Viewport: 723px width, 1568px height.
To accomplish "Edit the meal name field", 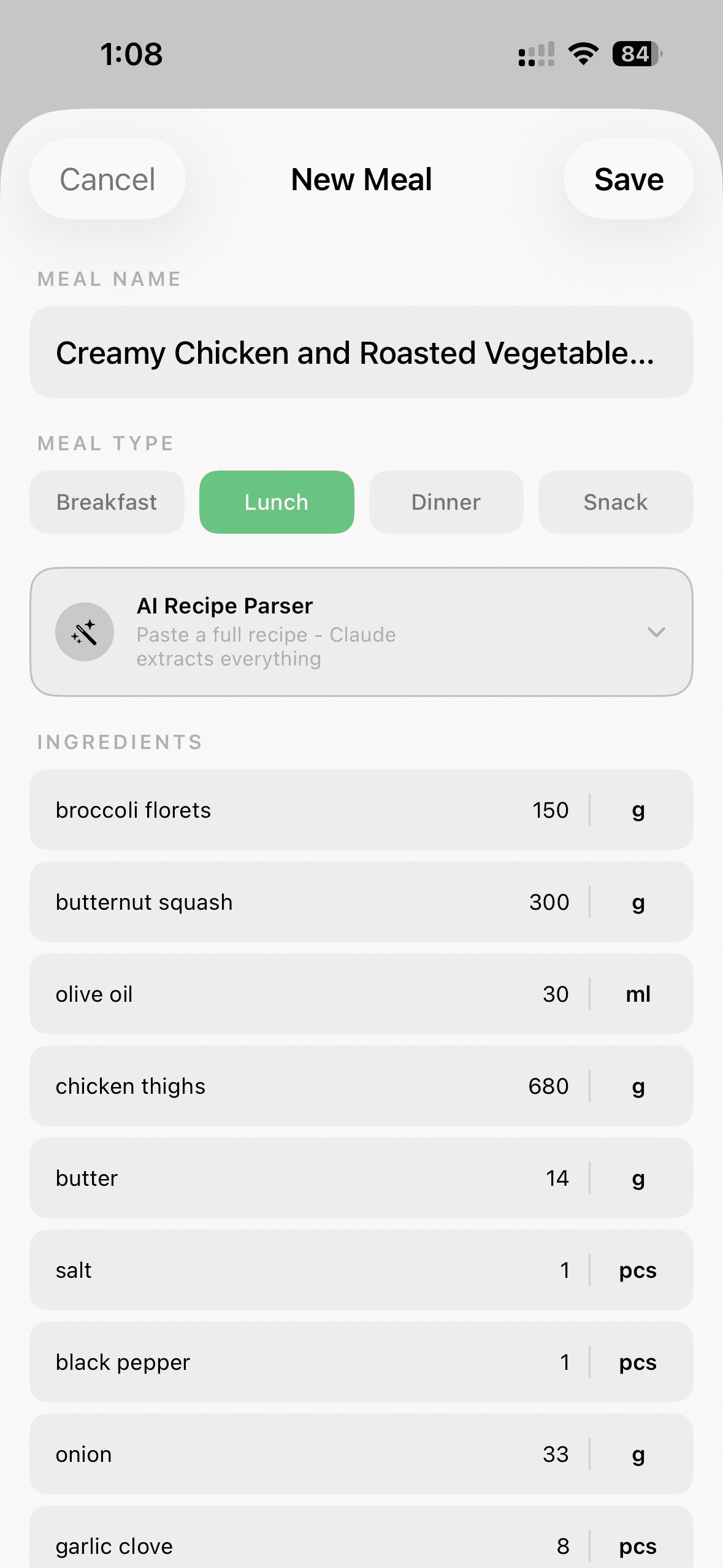I will click(361, 353).
